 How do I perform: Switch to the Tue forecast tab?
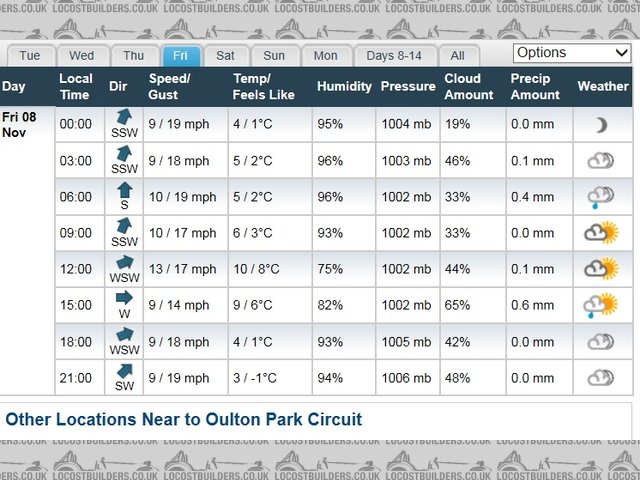(30, 56)
